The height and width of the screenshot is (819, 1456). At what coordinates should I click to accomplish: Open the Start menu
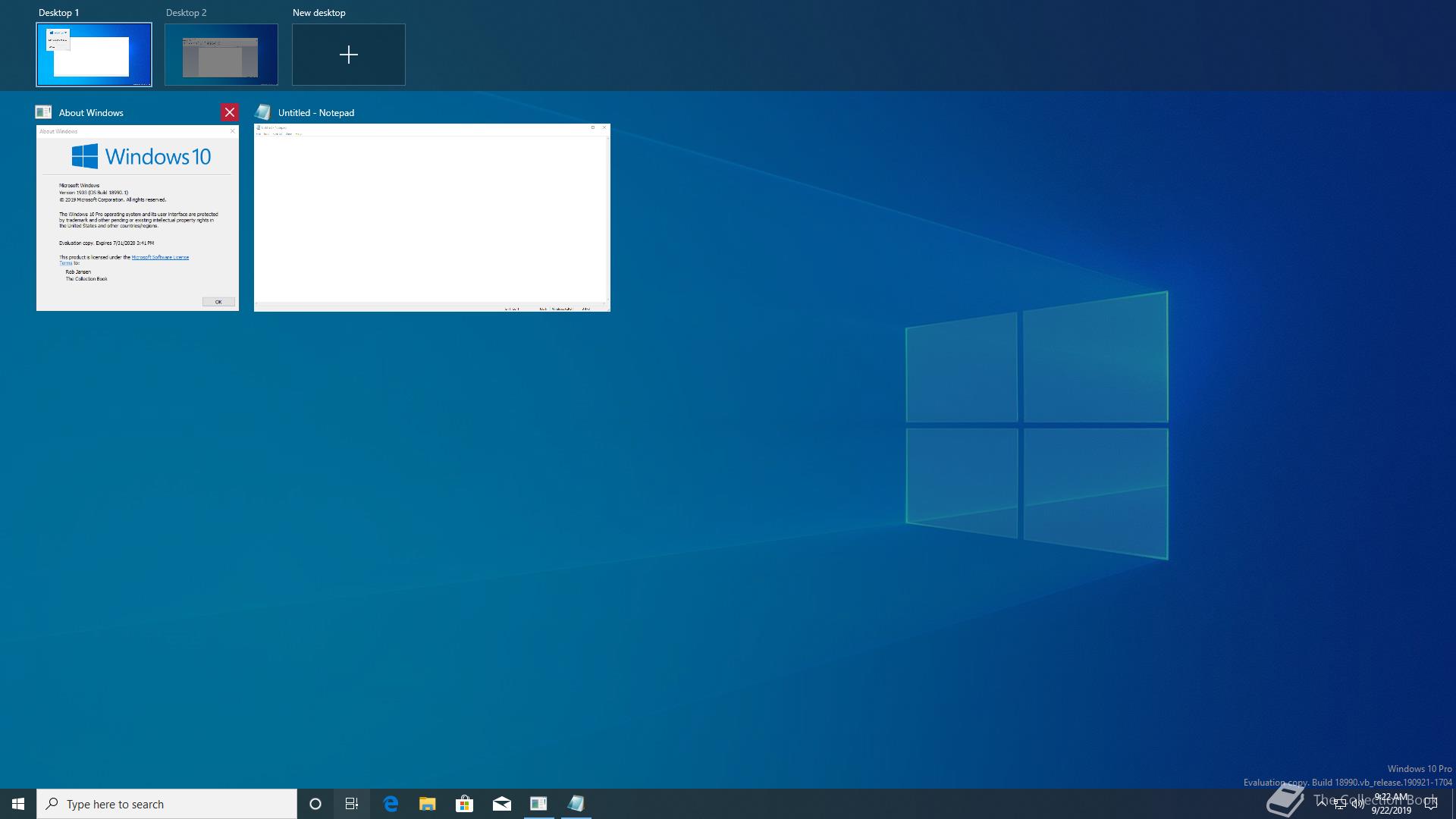point(18,804)
